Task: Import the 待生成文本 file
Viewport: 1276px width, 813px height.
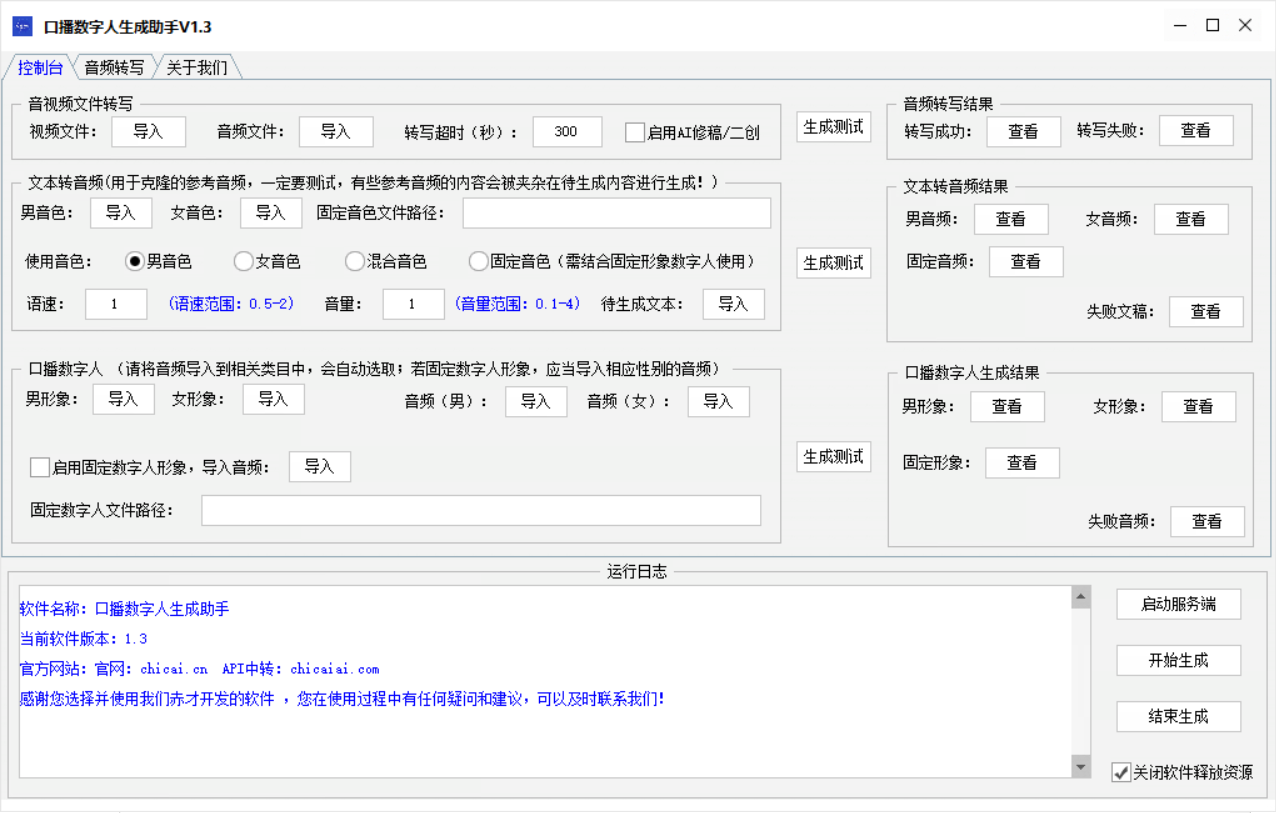Action: tap(733, 304)
